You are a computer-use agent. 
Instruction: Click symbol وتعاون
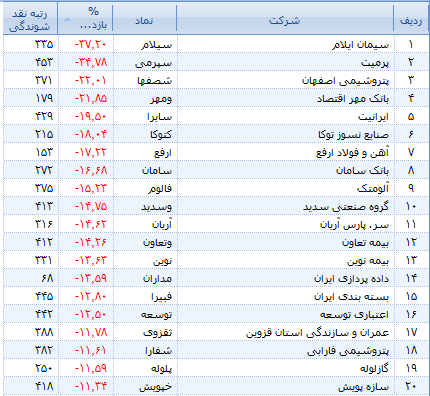158,243
